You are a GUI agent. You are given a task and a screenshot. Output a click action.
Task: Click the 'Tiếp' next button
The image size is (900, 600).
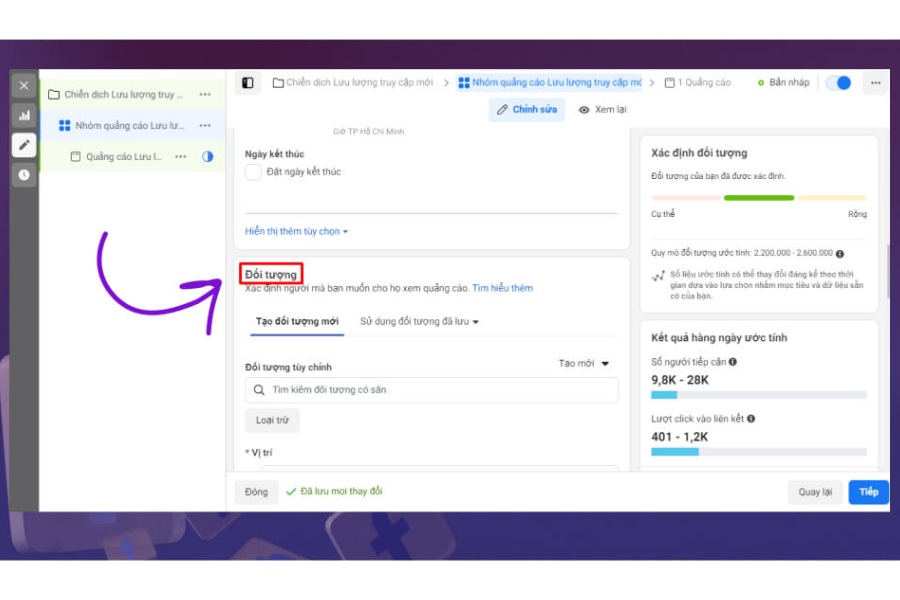(x=869, y=492)
